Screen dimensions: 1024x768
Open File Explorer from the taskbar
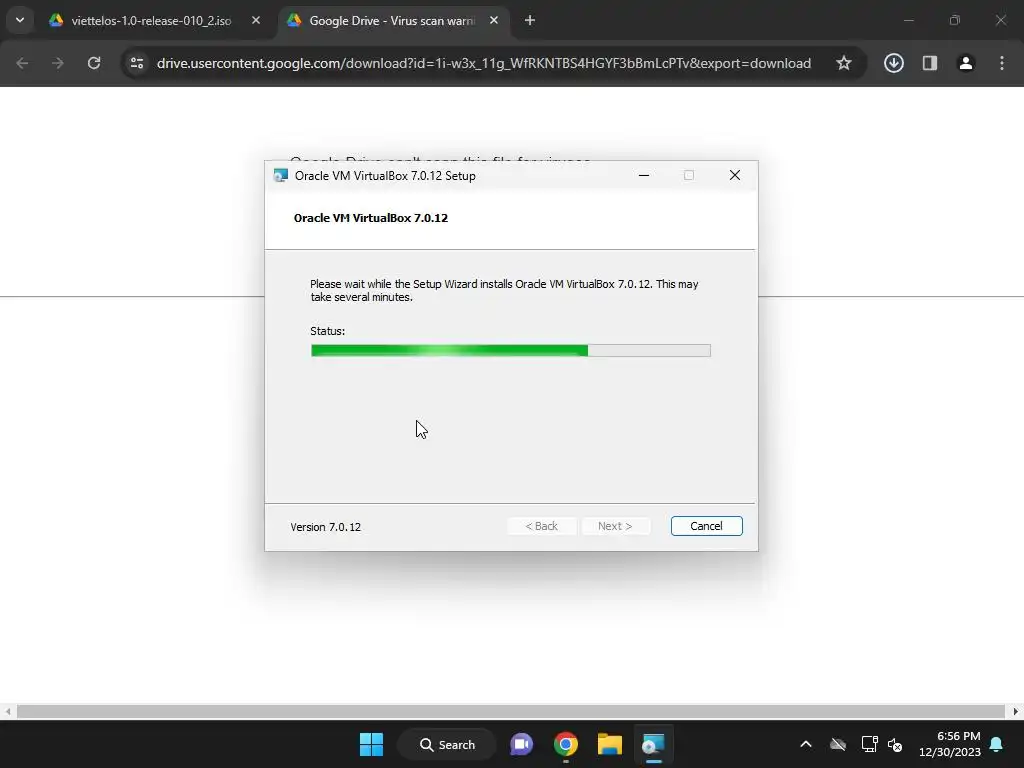tap(610, 744)
